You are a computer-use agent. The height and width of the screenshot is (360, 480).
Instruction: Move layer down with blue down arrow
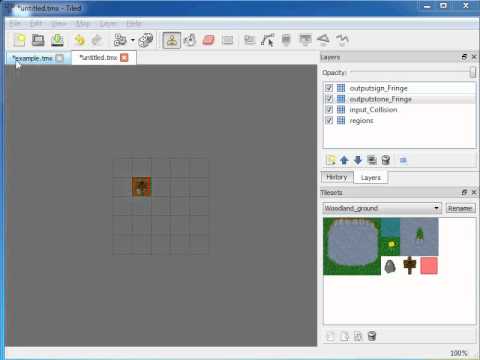coord(358,160)
